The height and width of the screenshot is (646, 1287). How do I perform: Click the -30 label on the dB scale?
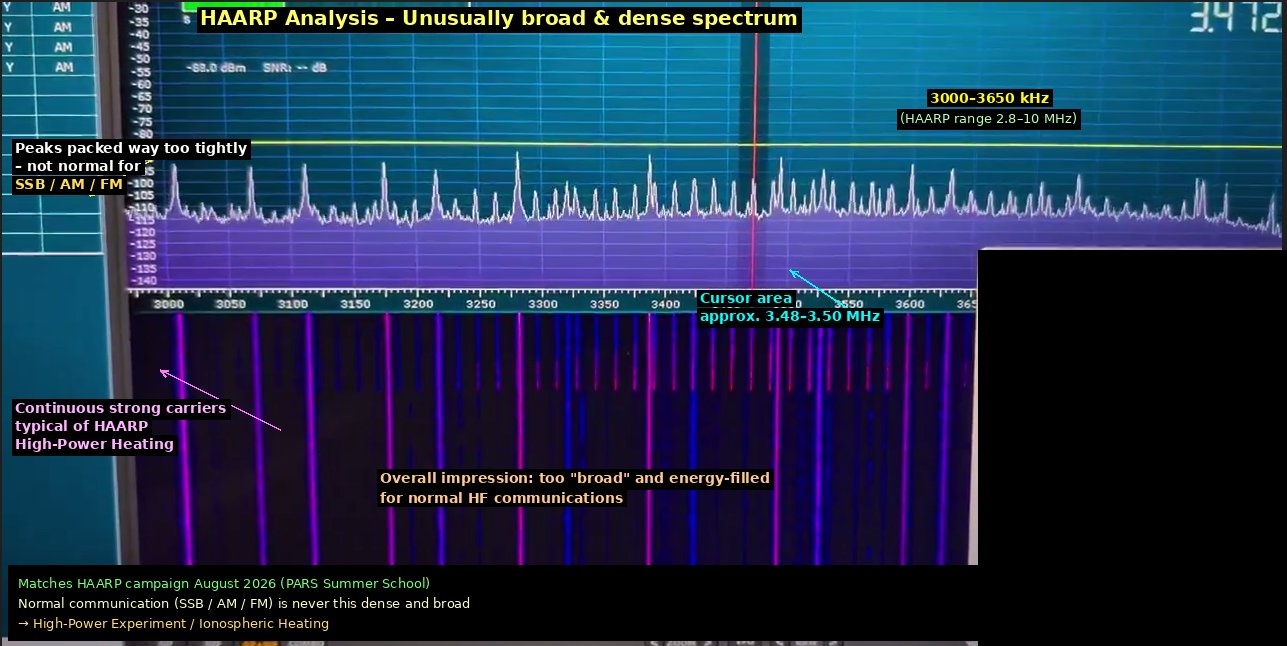click(x=139, y=8)
